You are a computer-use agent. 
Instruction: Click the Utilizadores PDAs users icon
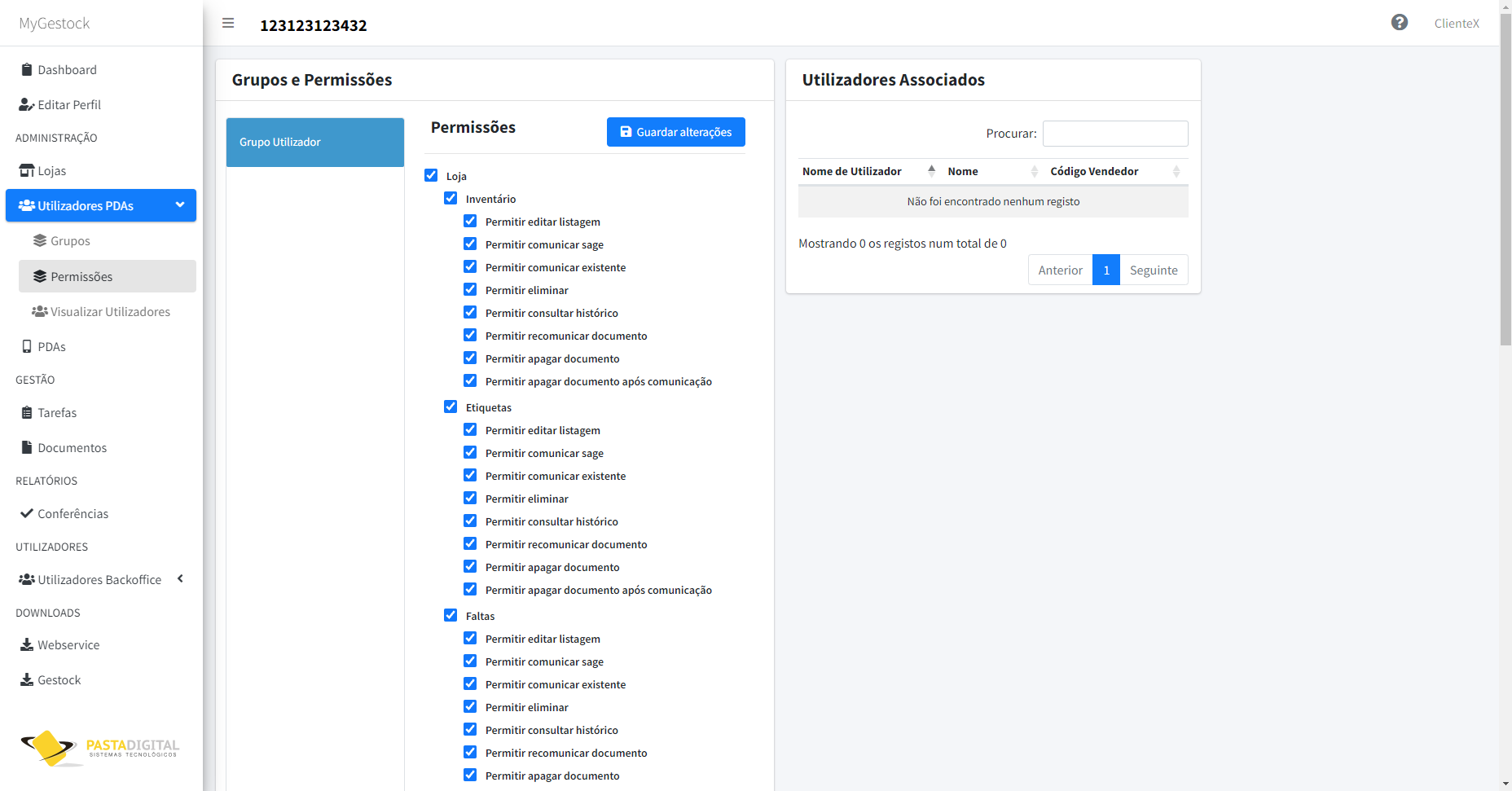click(x=27, y=206)
